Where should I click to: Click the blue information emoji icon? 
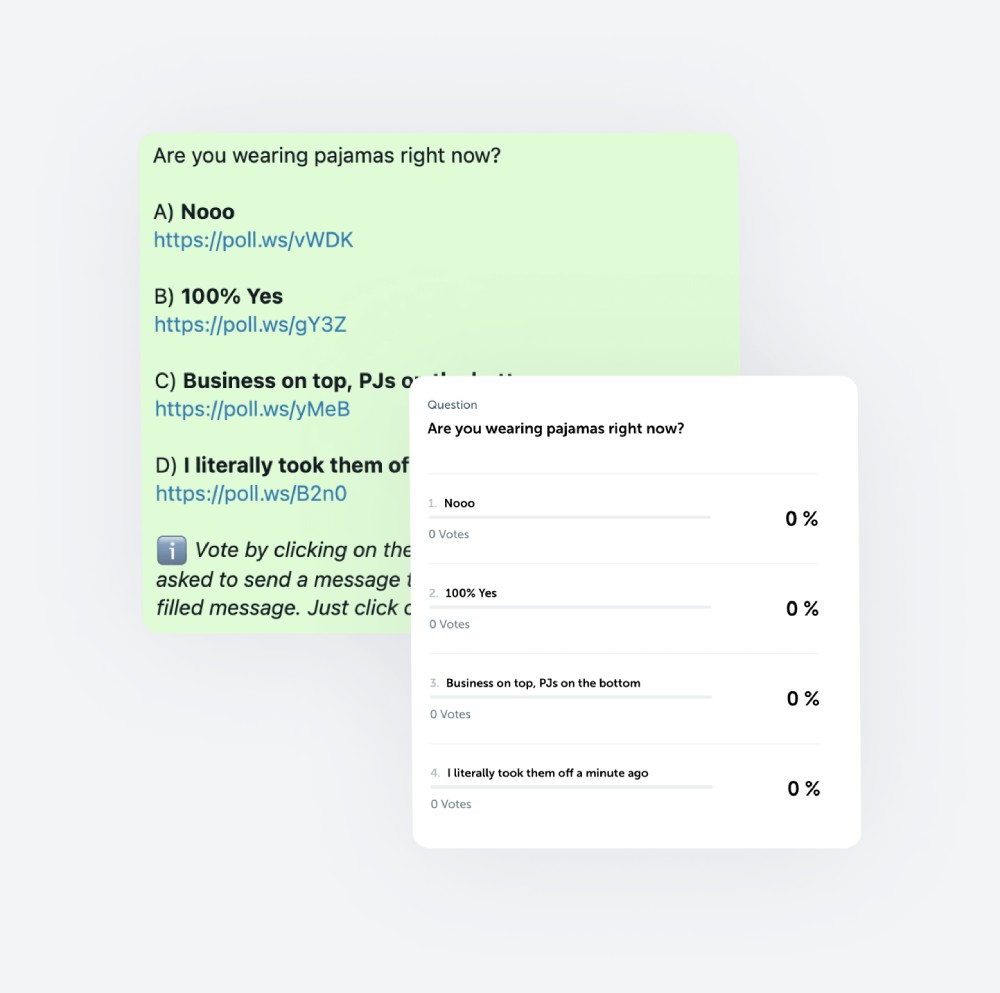click(x=172, y=550)
